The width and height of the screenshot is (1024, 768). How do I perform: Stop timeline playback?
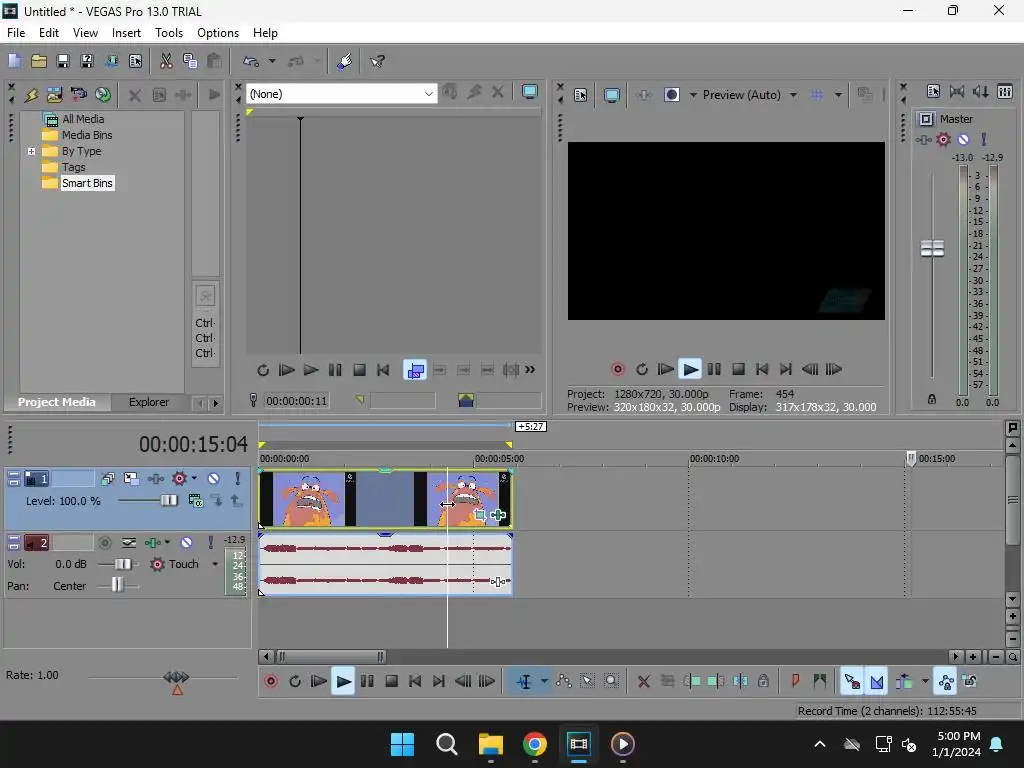392,682
